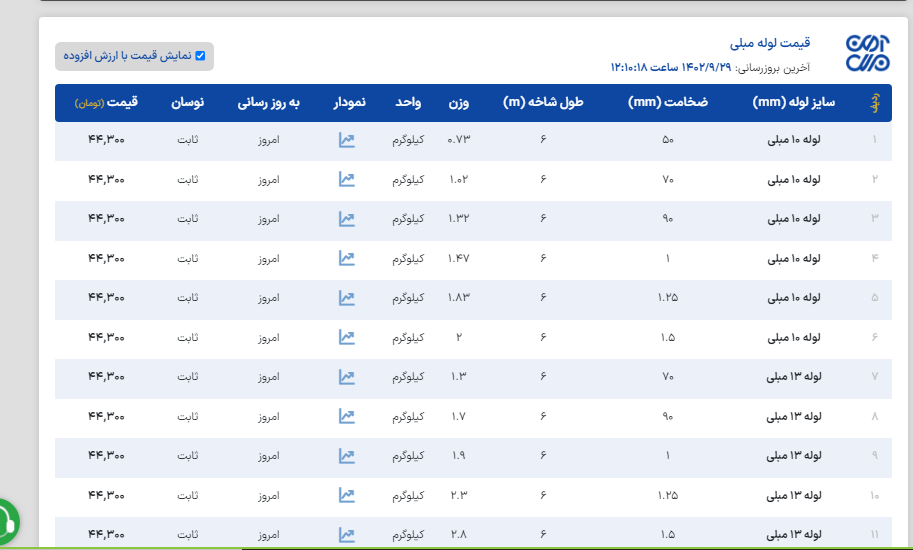The width and height of the screenshot is (913, 550).
Task: Click the ضخامت (mm) column header
Action: click(668, 103)
